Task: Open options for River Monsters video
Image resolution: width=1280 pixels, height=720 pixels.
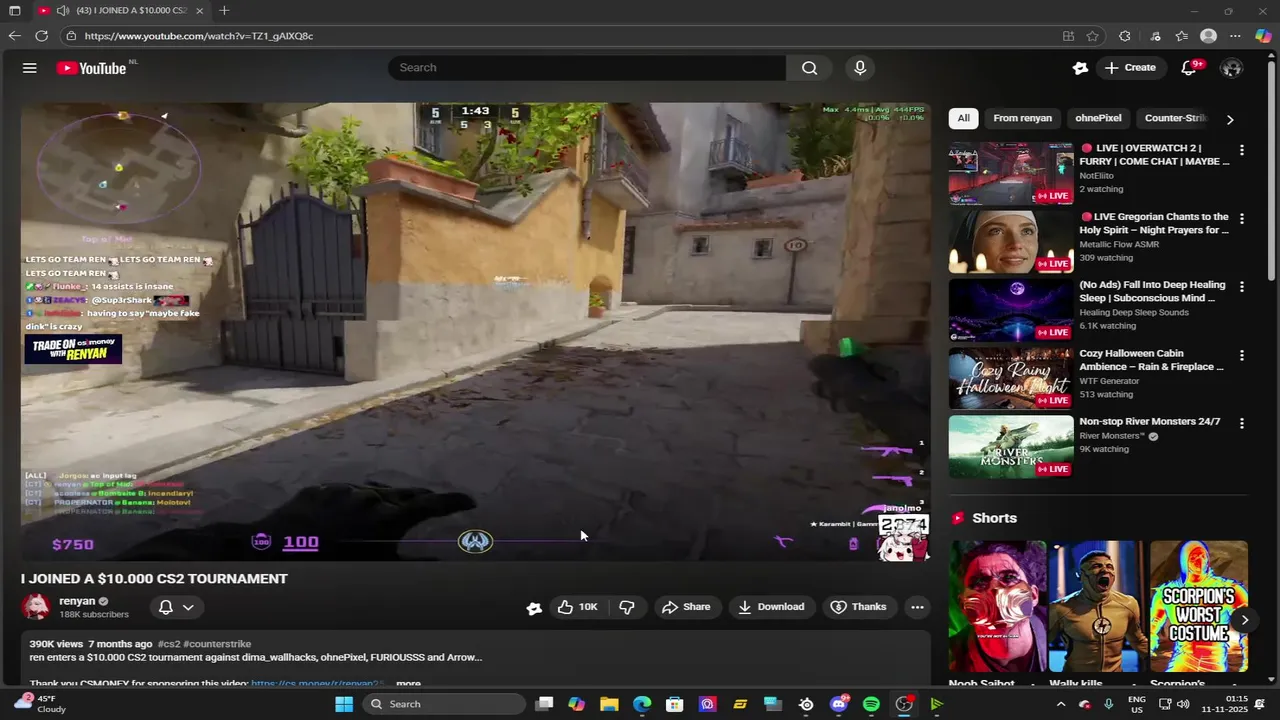Action: [1242, 423]
